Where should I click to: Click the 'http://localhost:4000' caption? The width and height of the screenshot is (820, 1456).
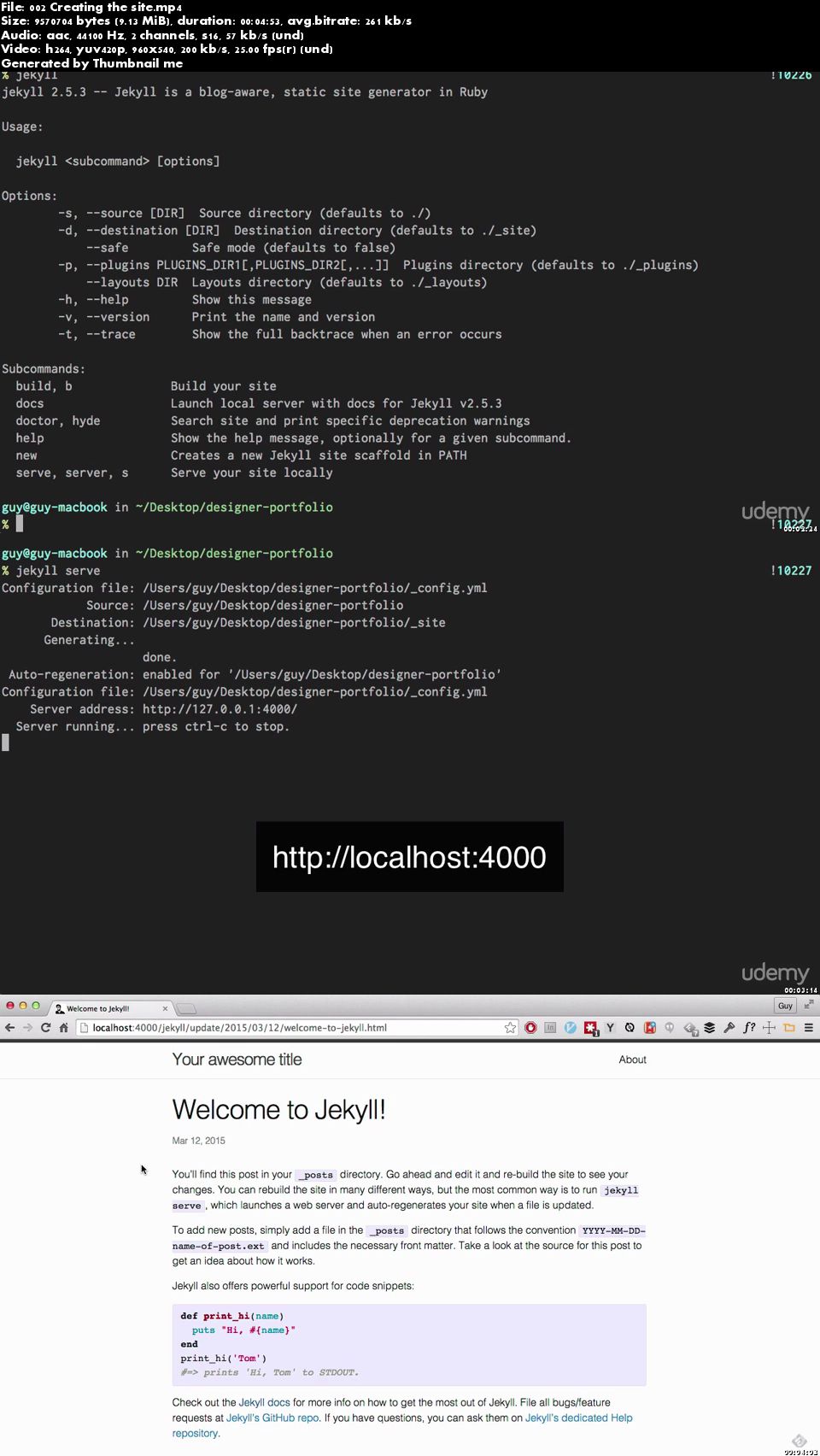[409, 857]
